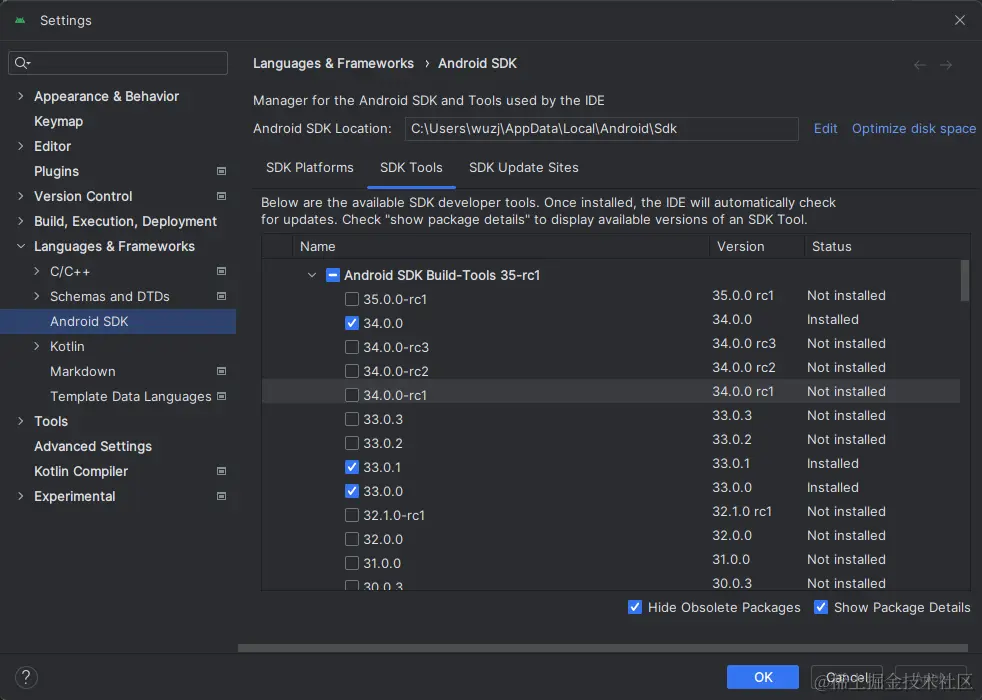Expand Appearance & Behavior section
Image resolution: width=982 pixels, height=700 pixels.
coord(21,96)
